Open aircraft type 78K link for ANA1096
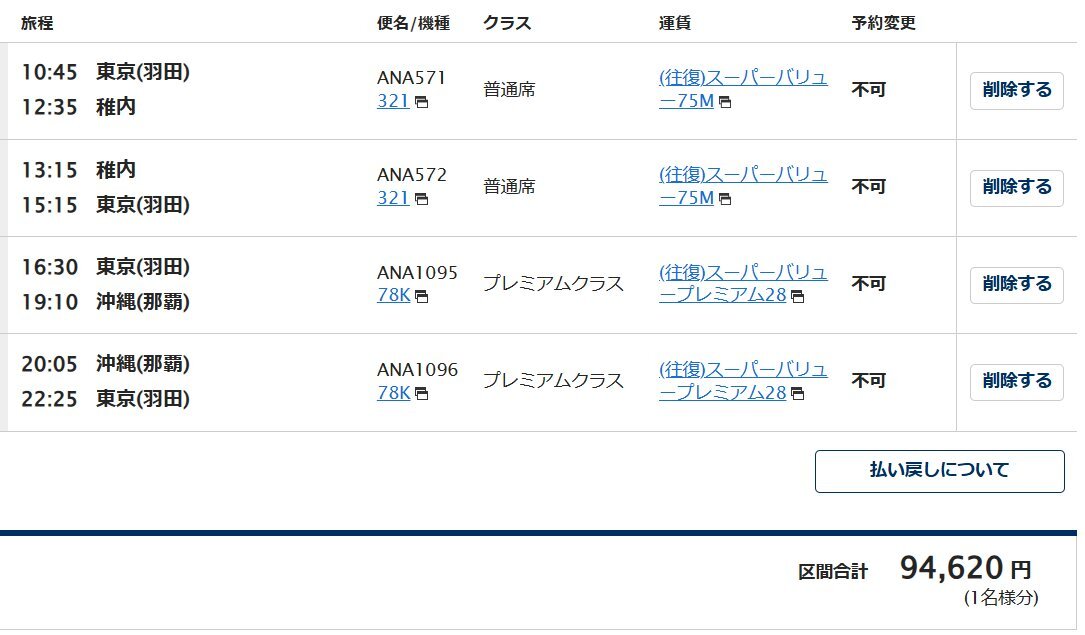 (394, 393)
